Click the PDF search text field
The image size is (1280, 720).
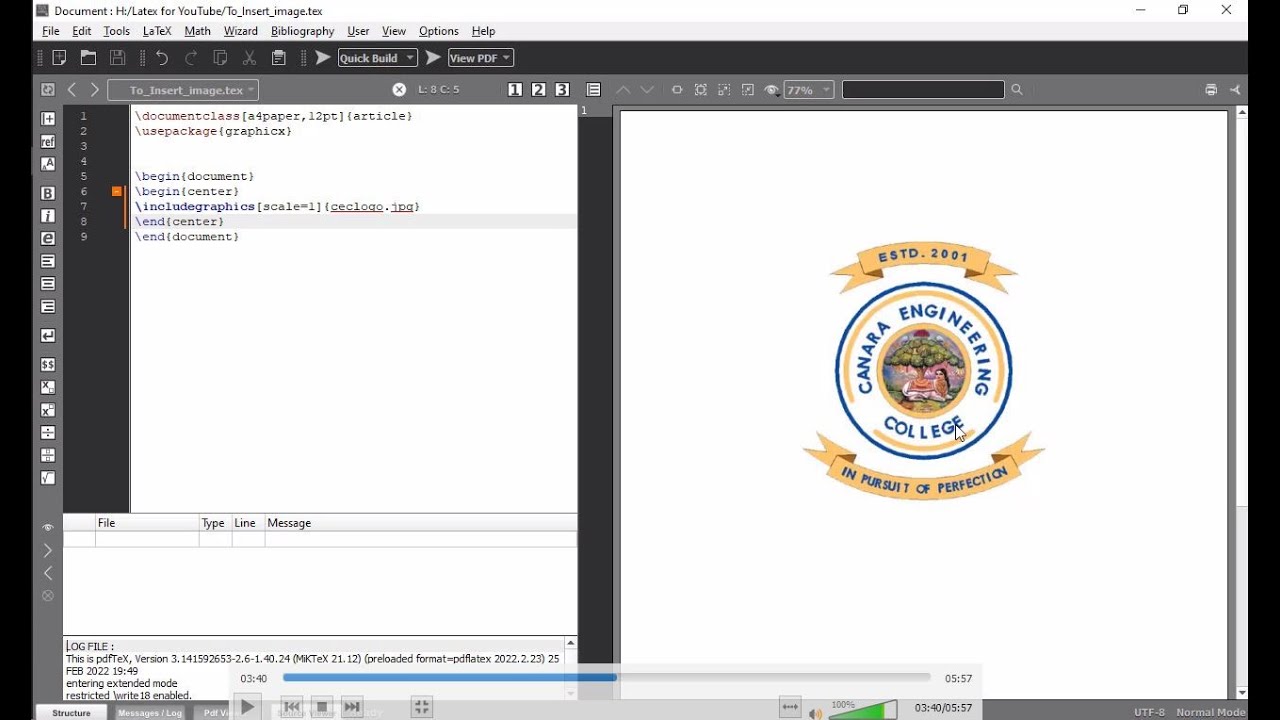point(923,90)
